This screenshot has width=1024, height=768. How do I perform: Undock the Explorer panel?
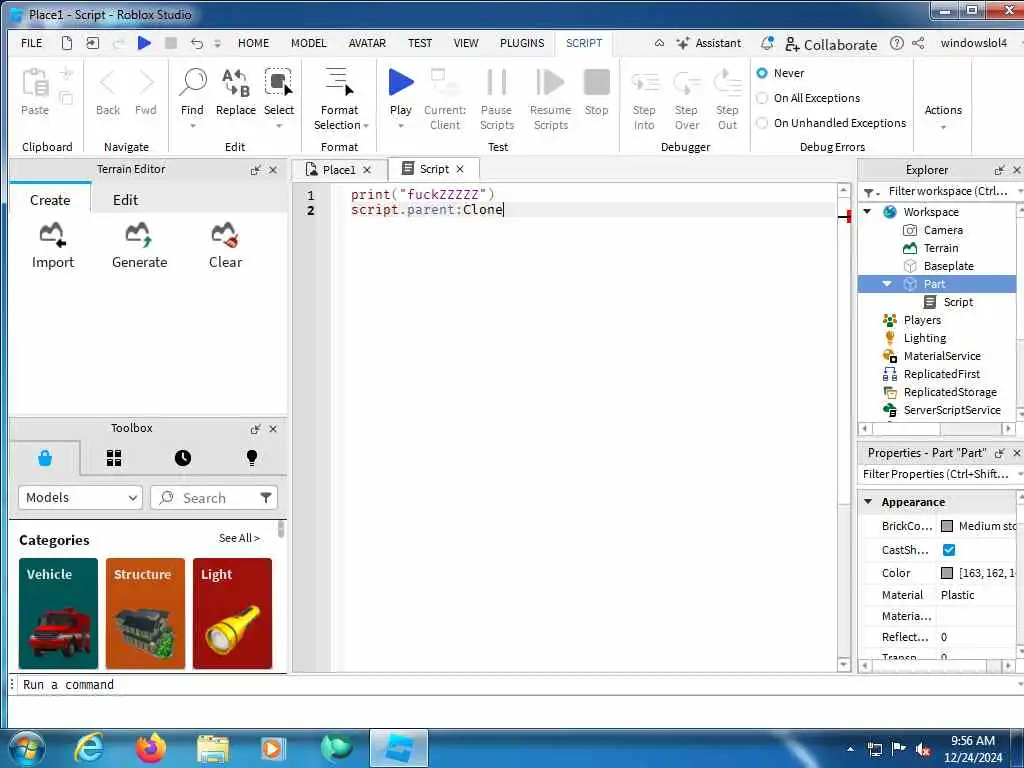coord(999,170)
